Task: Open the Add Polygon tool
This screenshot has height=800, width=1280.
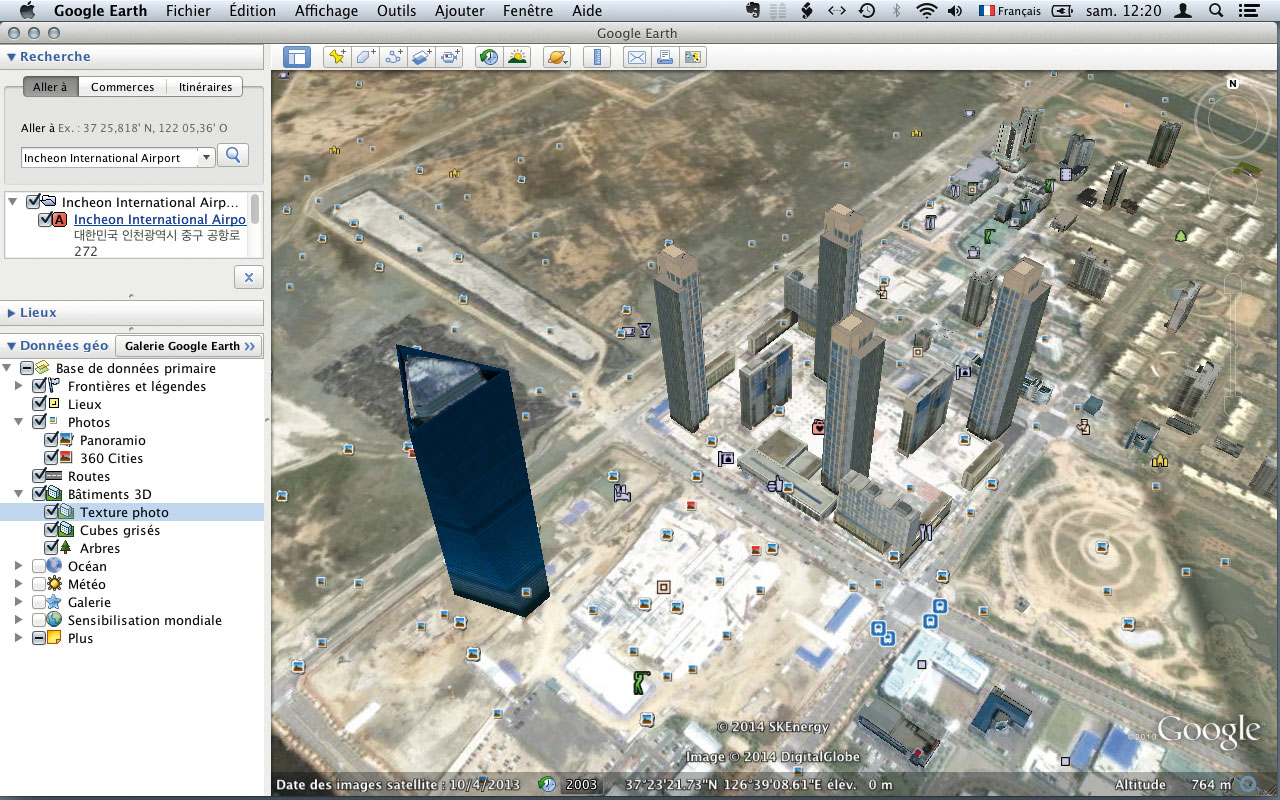Action: (365, 57)
